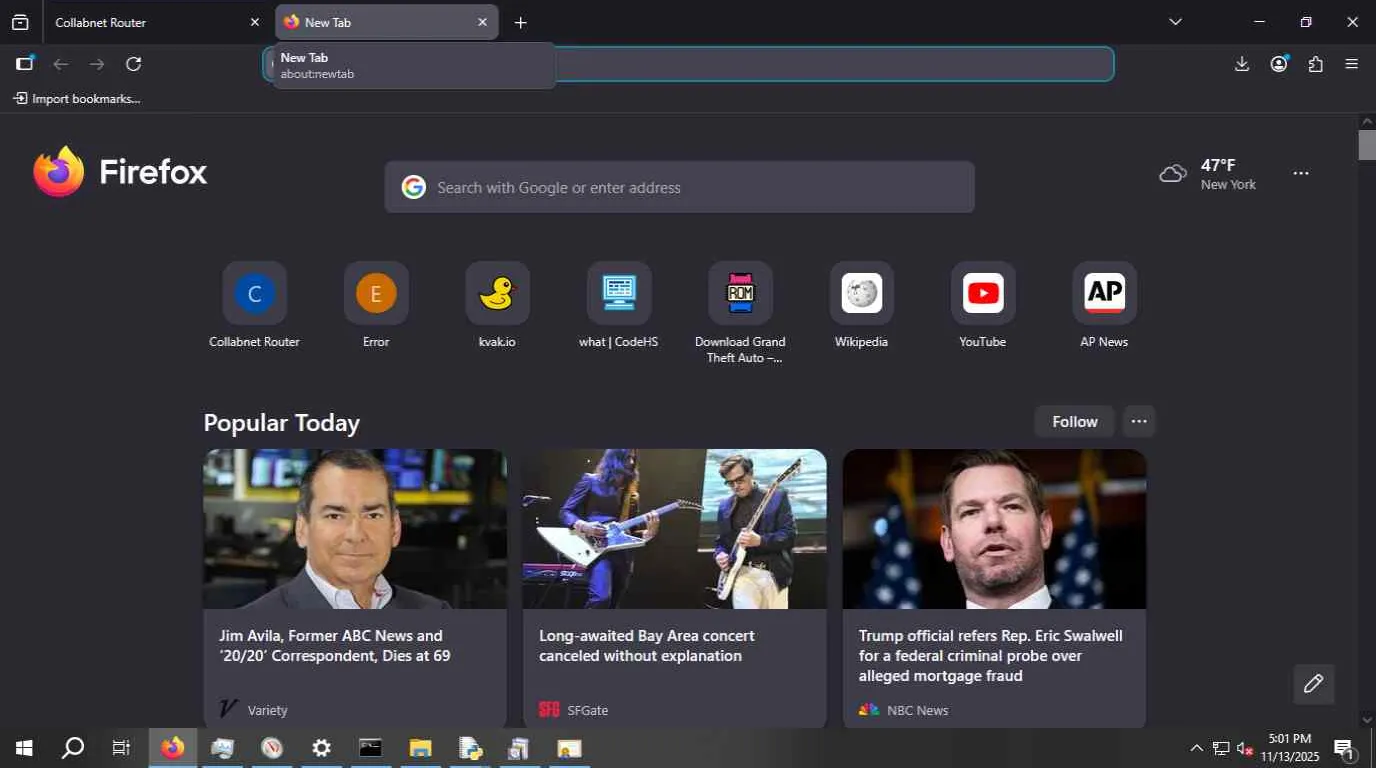
Task: Open File Explorer from the taskbar
Action: [x=420, y=748]
